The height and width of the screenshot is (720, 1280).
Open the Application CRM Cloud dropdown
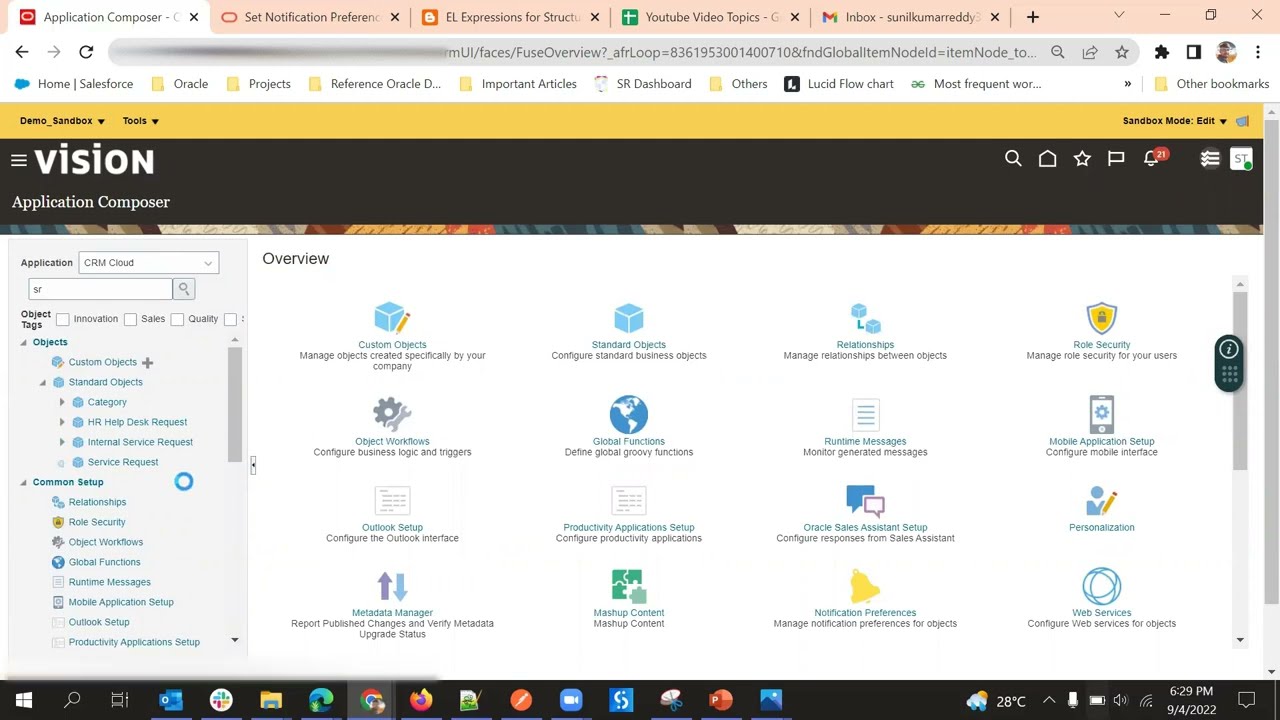(x=148, y=263)
